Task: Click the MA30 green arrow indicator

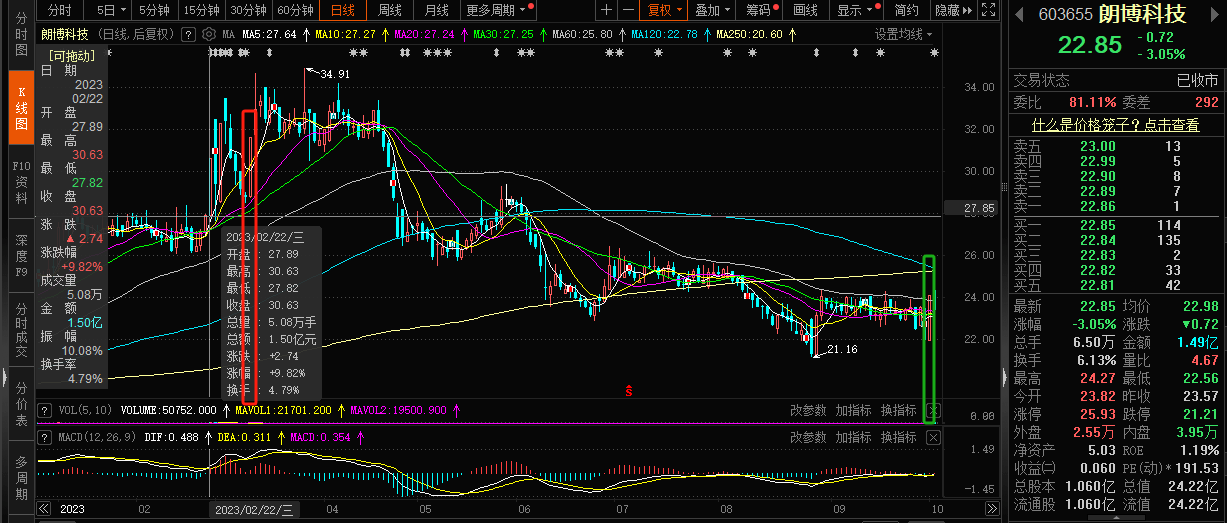Action: pos(542,34)
